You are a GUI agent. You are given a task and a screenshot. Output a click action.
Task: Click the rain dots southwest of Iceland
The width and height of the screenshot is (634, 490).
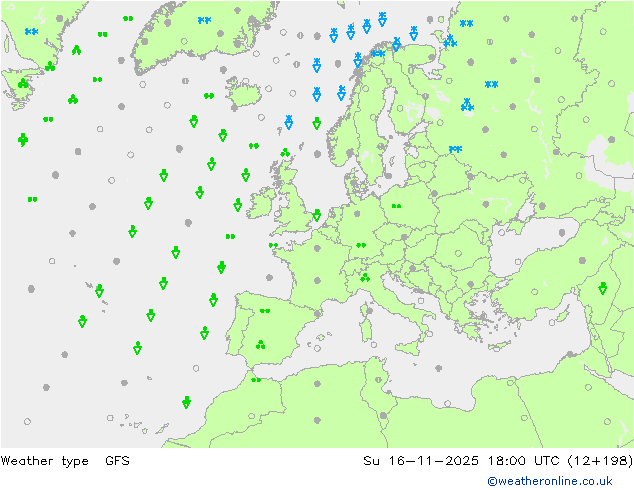[209, 96]
